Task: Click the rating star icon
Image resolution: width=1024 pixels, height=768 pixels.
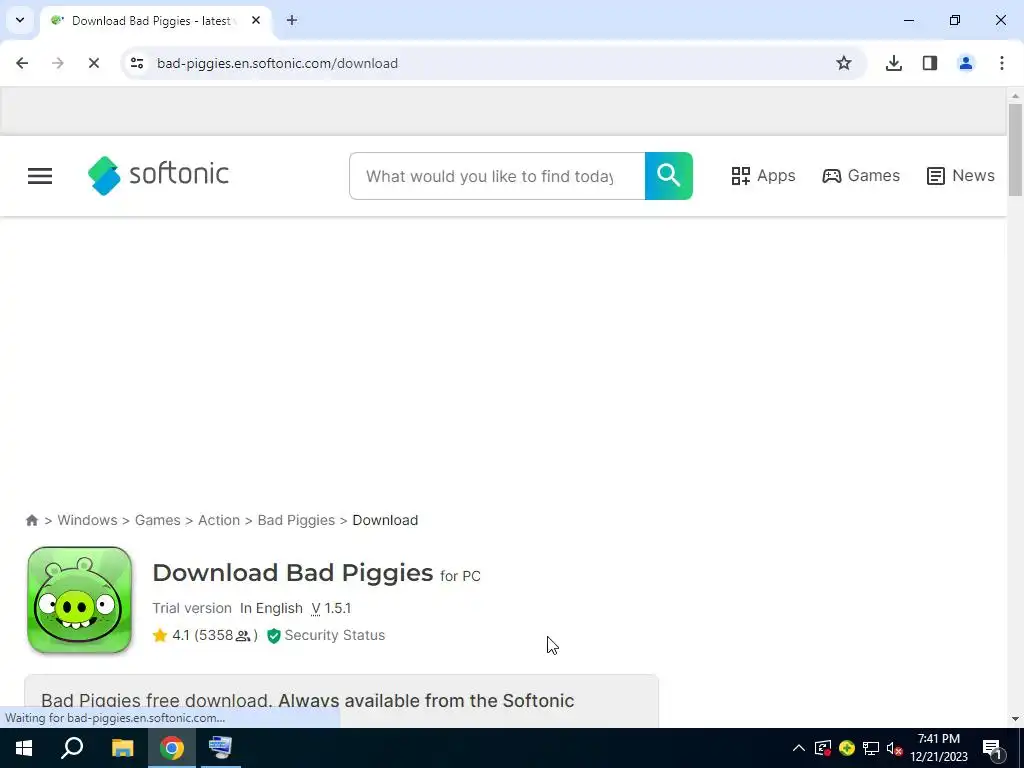Action: (x=159, y=635)
